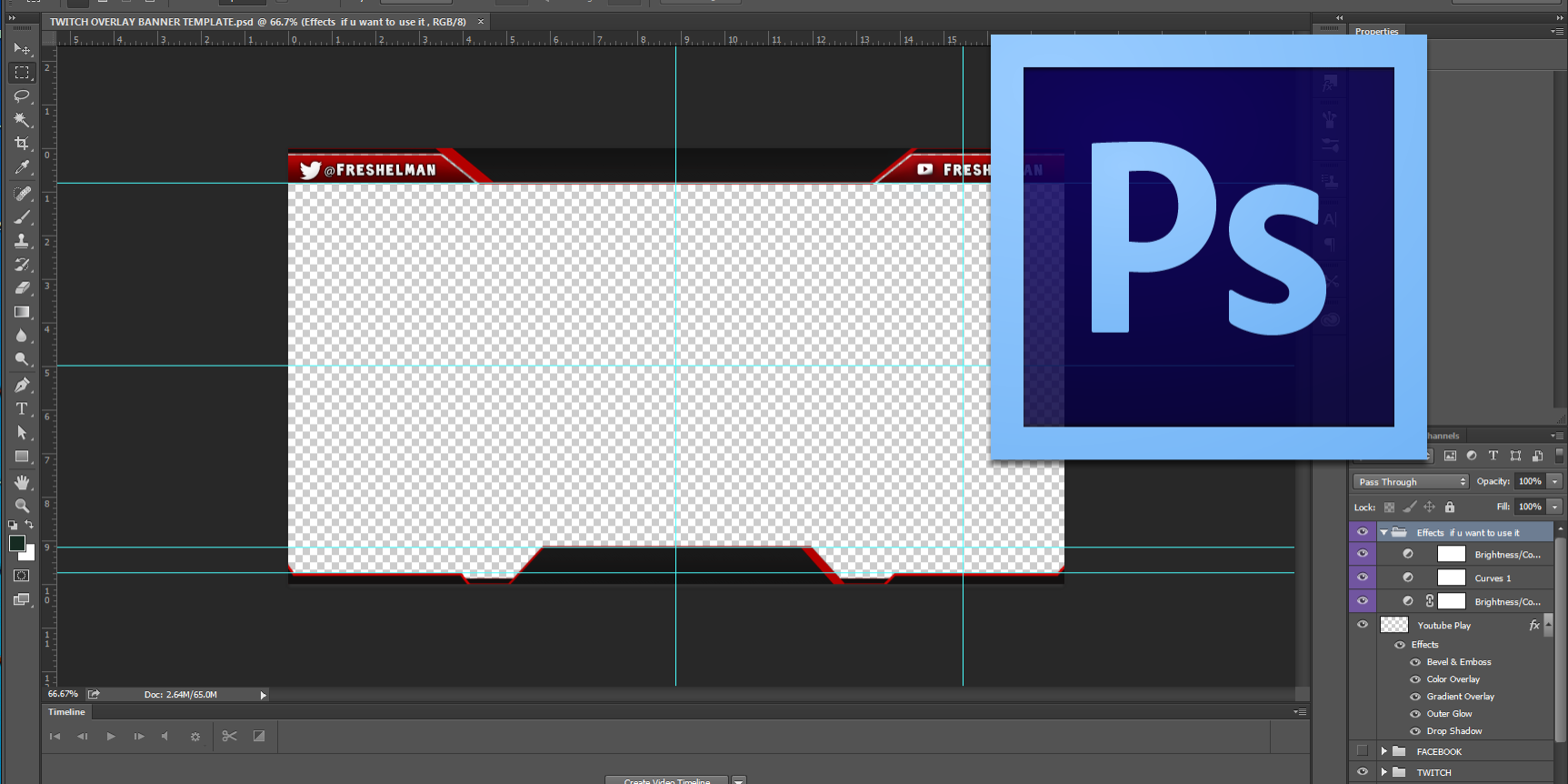Open the Timeline panel flyout menu
This screenshot has height=784, width=1568.
pos(1301,712)
